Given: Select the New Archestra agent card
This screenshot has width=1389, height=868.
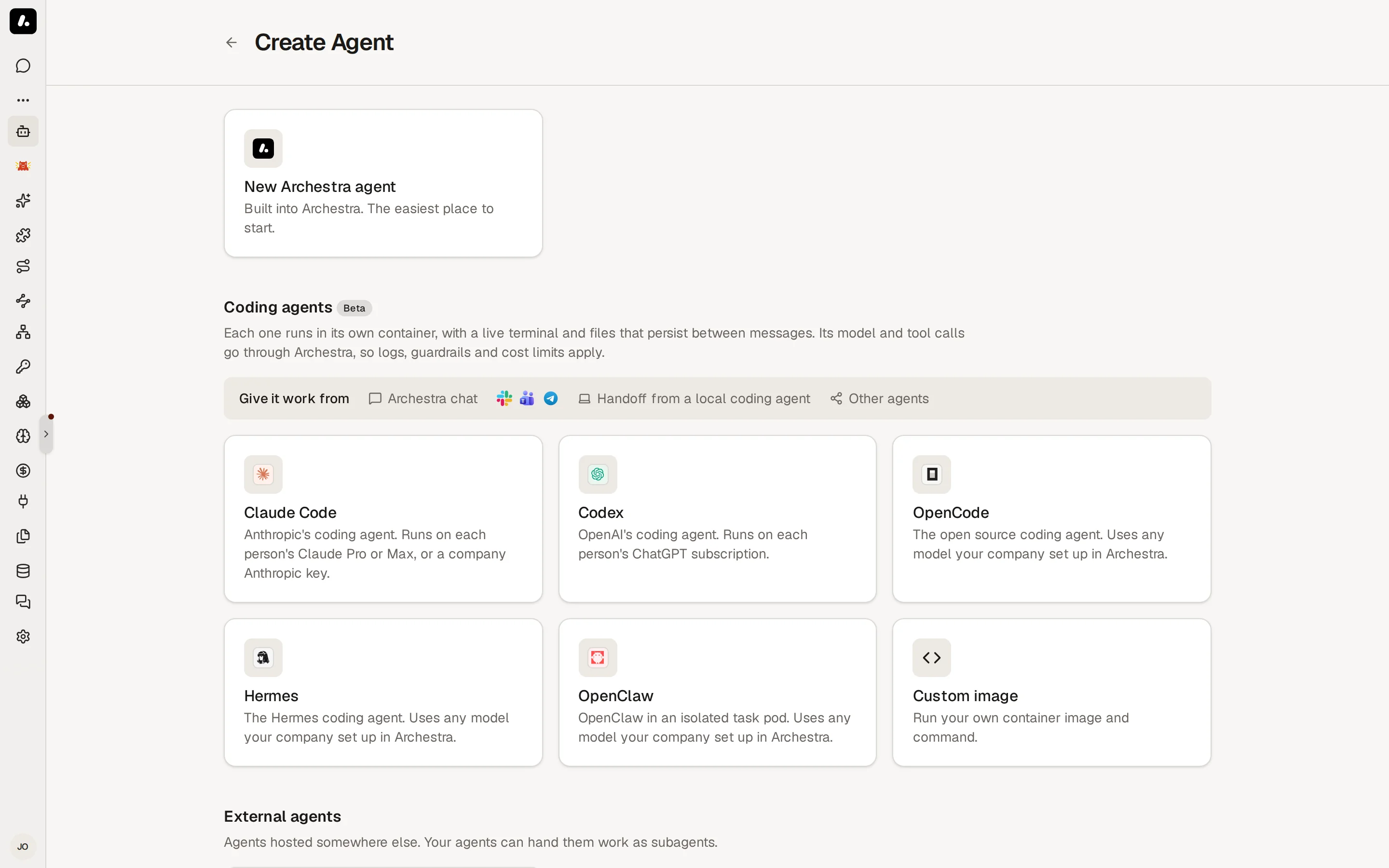Looking at the screenshot, I should point(383,183).
